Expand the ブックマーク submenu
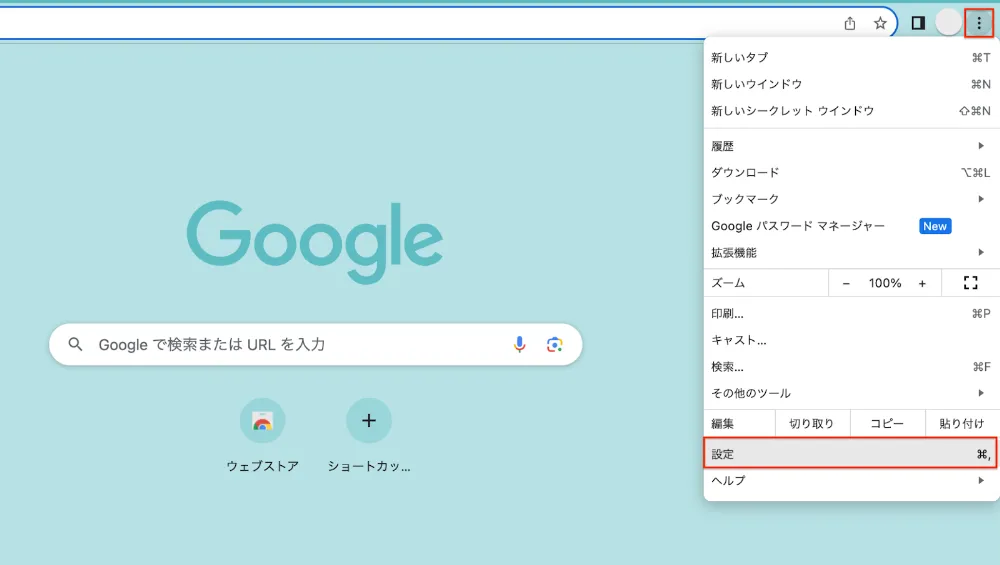 pyautogui.click(x=851, y=199)
